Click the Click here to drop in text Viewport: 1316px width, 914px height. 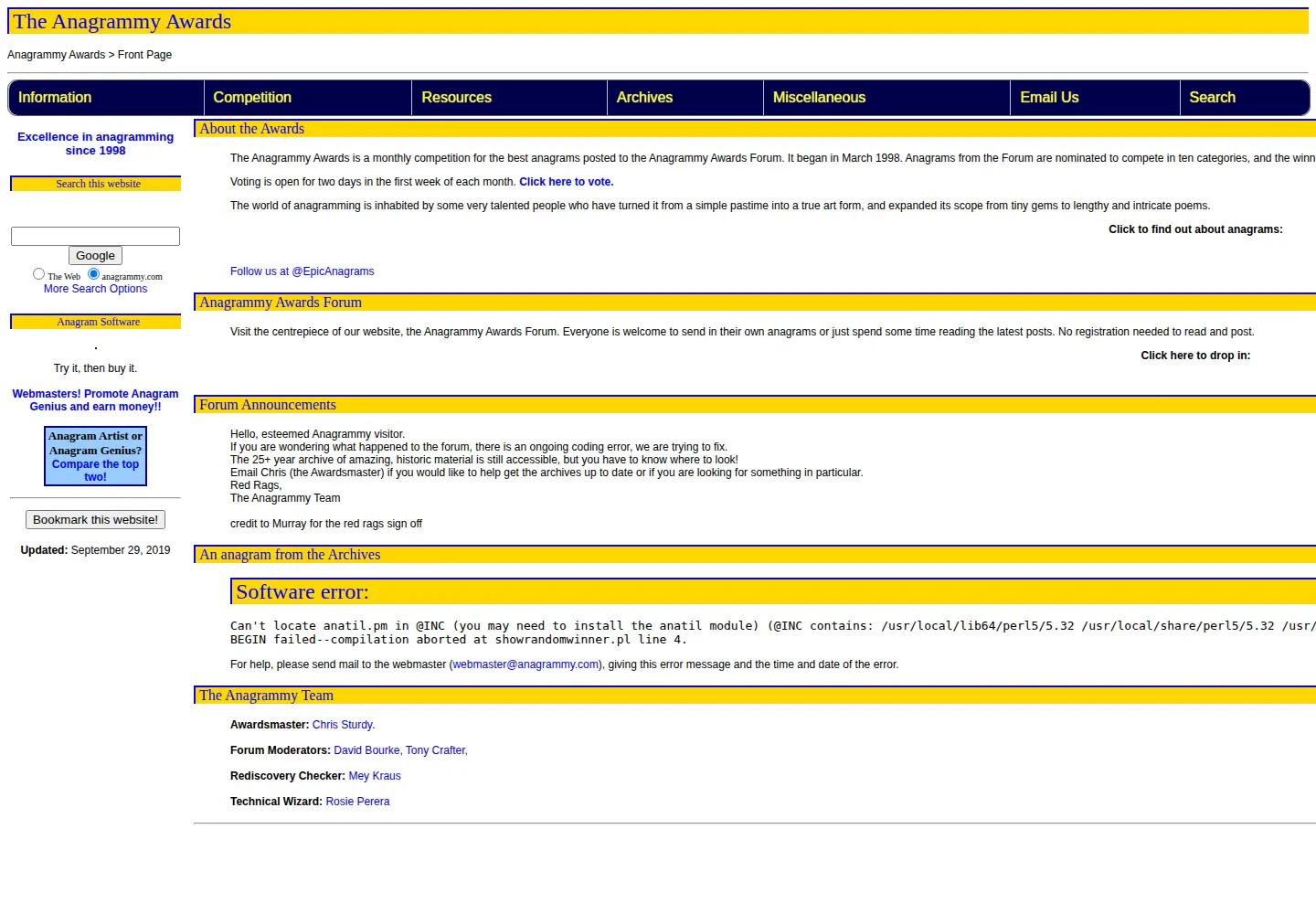pos(1195,356)
